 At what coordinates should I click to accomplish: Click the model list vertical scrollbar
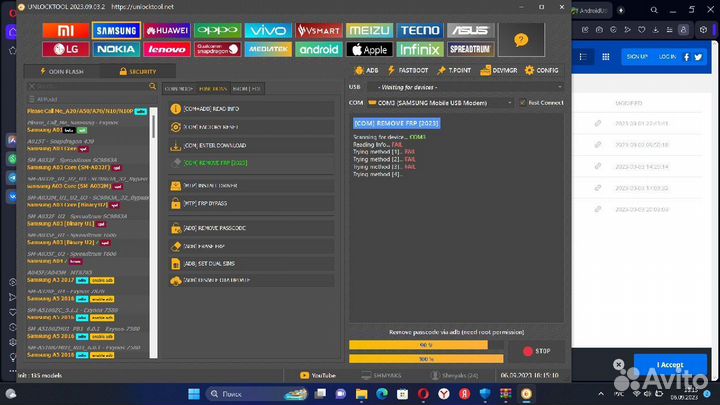[x=153, y=233]
